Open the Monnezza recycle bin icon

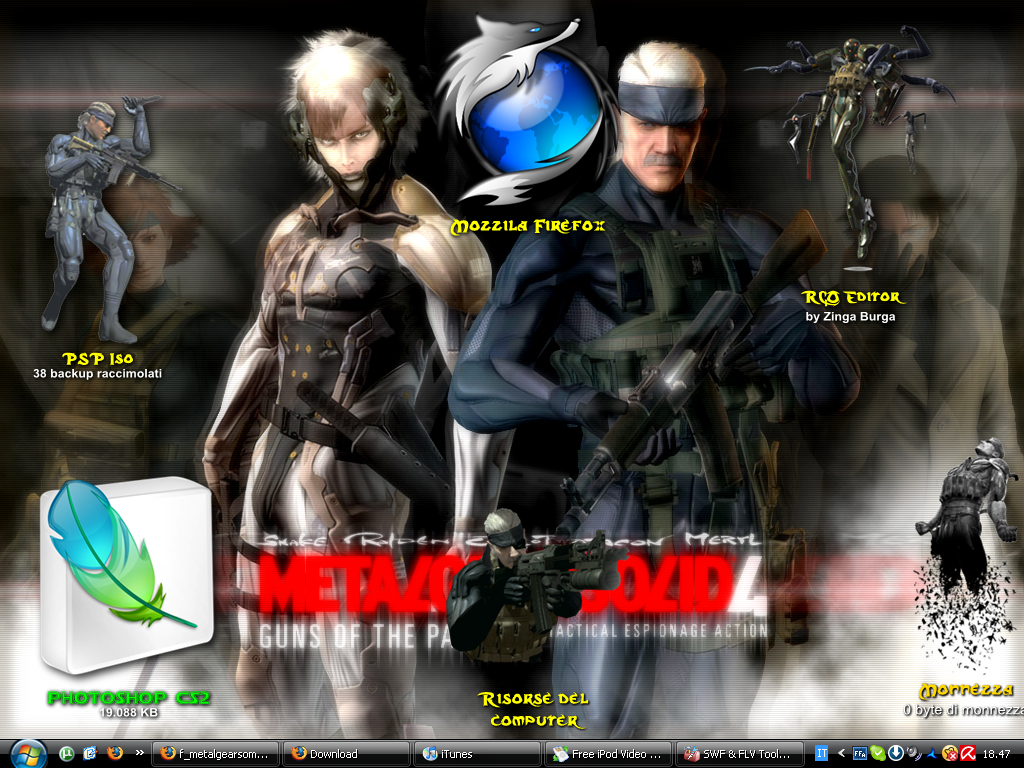tap(967, 555)
